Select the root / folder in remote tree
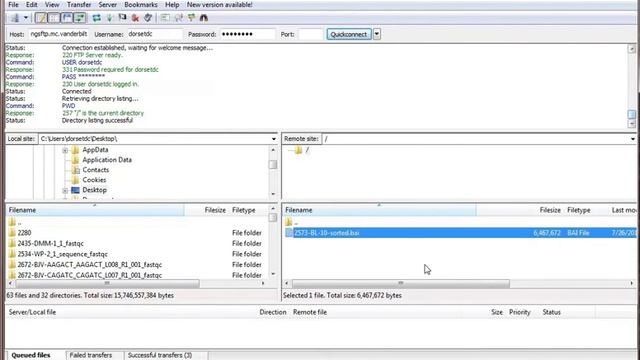The width and height of the screenshot is (640, 360). [x=307, y=150]
